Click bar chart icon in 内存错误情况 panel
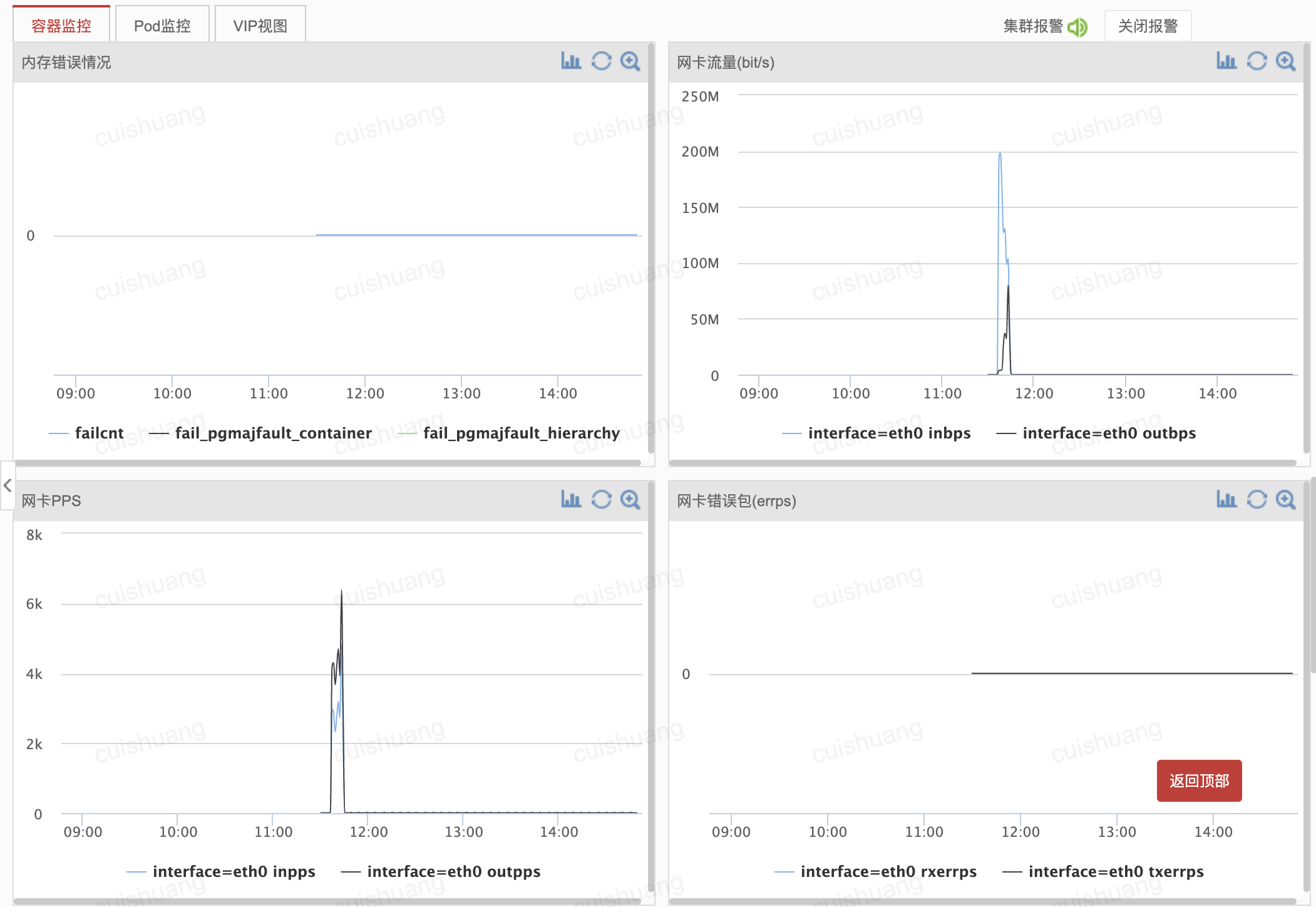 [571, 61]
